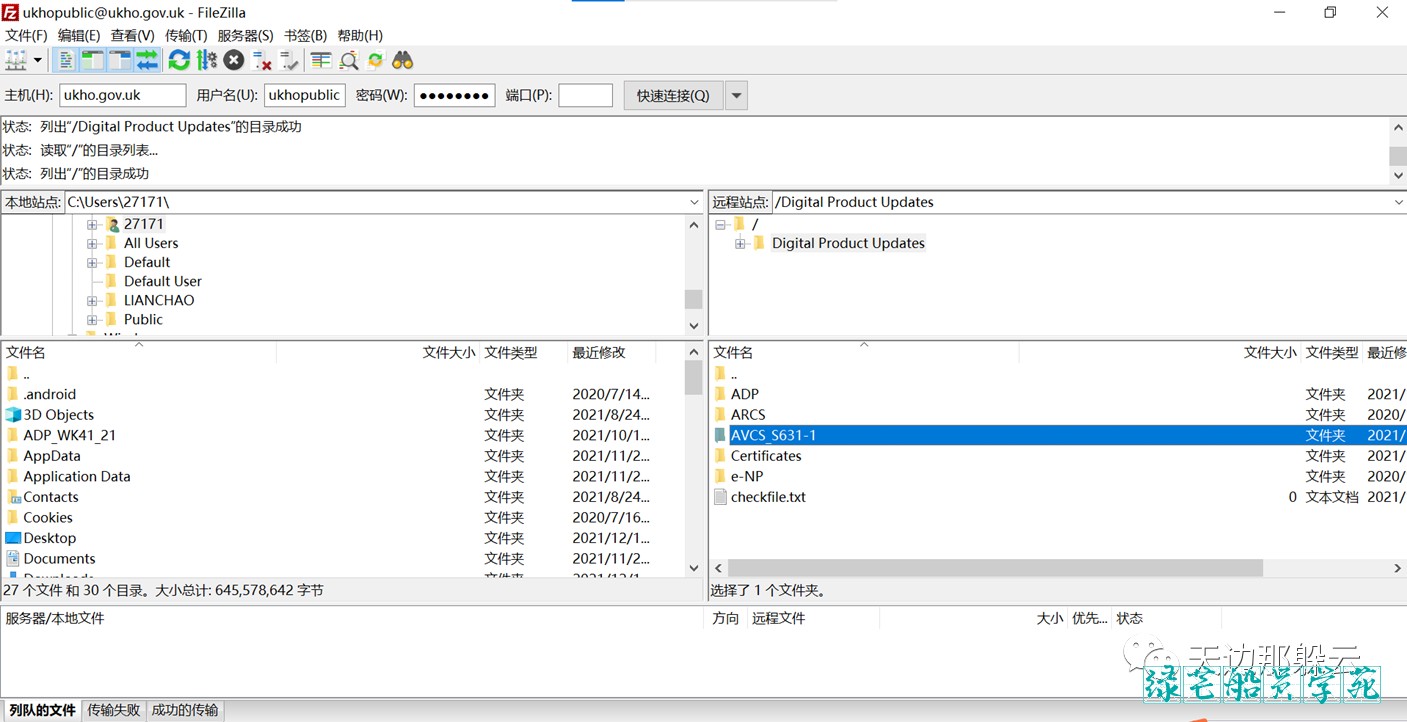The height and width of the screenshot is (722, 1407).
Task: Search for files recursively with binoculars
Action: tap(403, 61)
